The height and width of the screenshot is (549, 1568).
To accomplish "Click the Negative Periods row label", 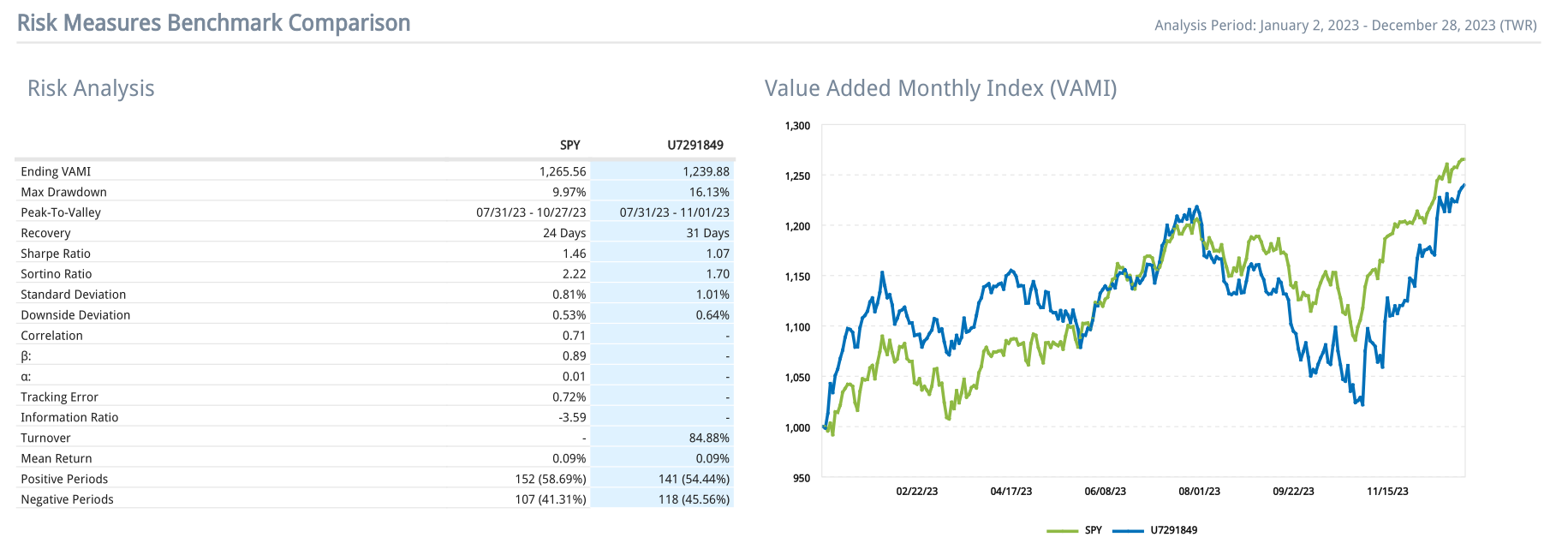I will [x=67, y=500].
